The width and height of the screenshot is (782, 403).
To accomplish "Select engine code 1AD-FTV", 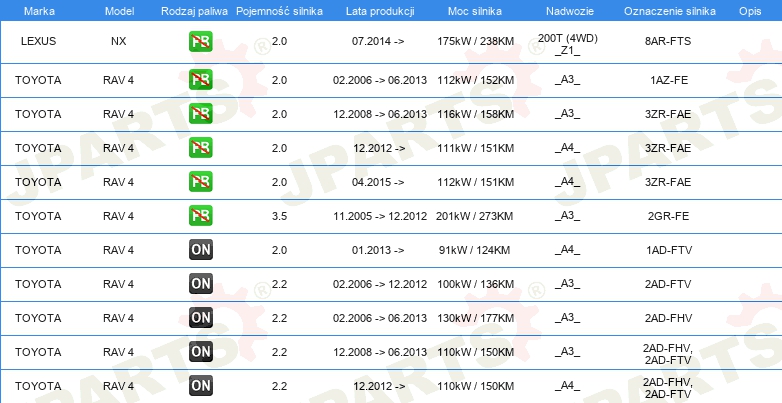I will point(669,250).
